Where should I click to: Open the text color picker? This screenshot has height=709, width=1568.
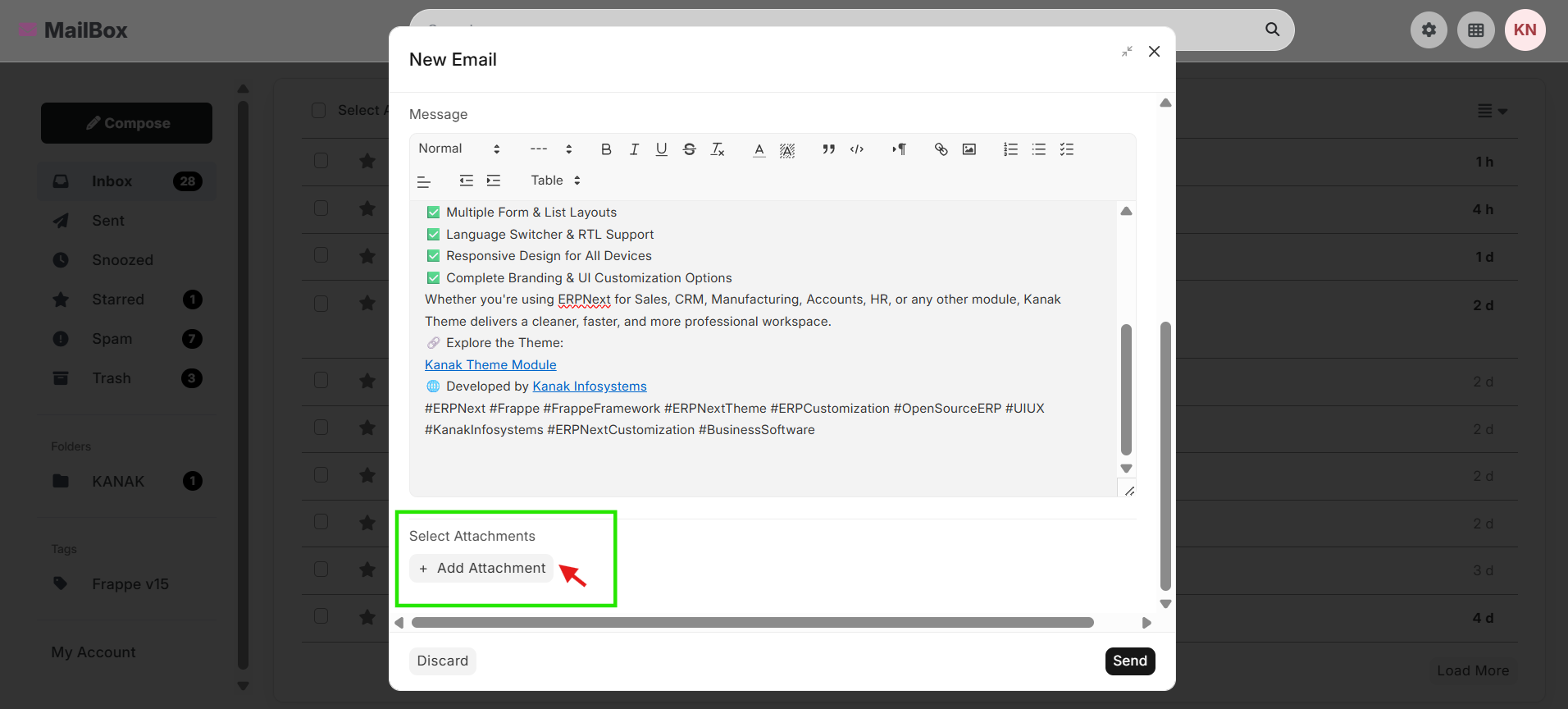(x=759, y=149)
